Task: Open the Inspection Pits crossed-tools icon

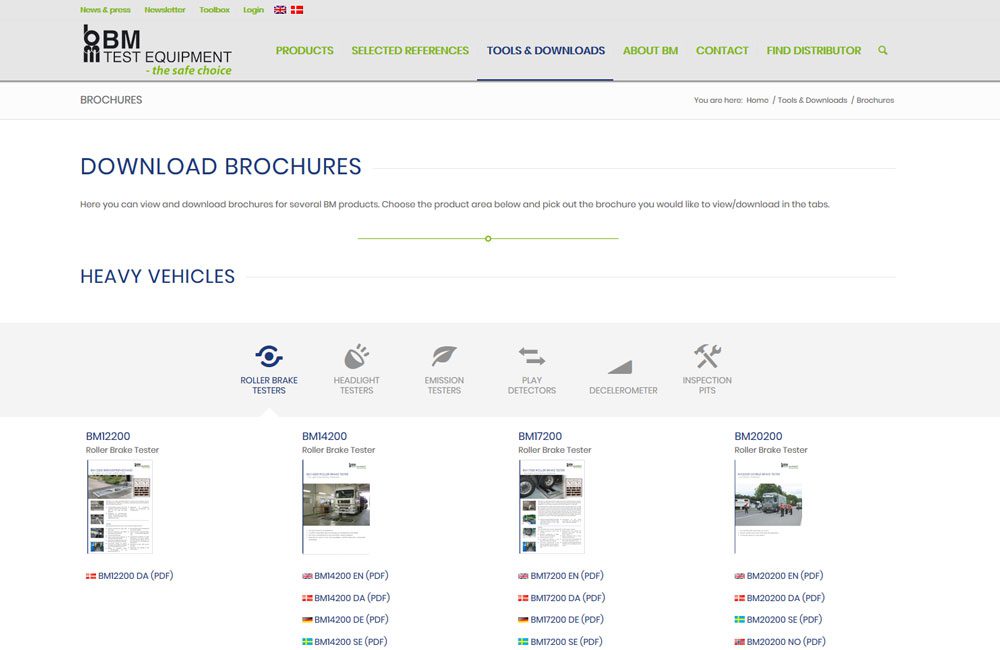Action: [707, 354]
